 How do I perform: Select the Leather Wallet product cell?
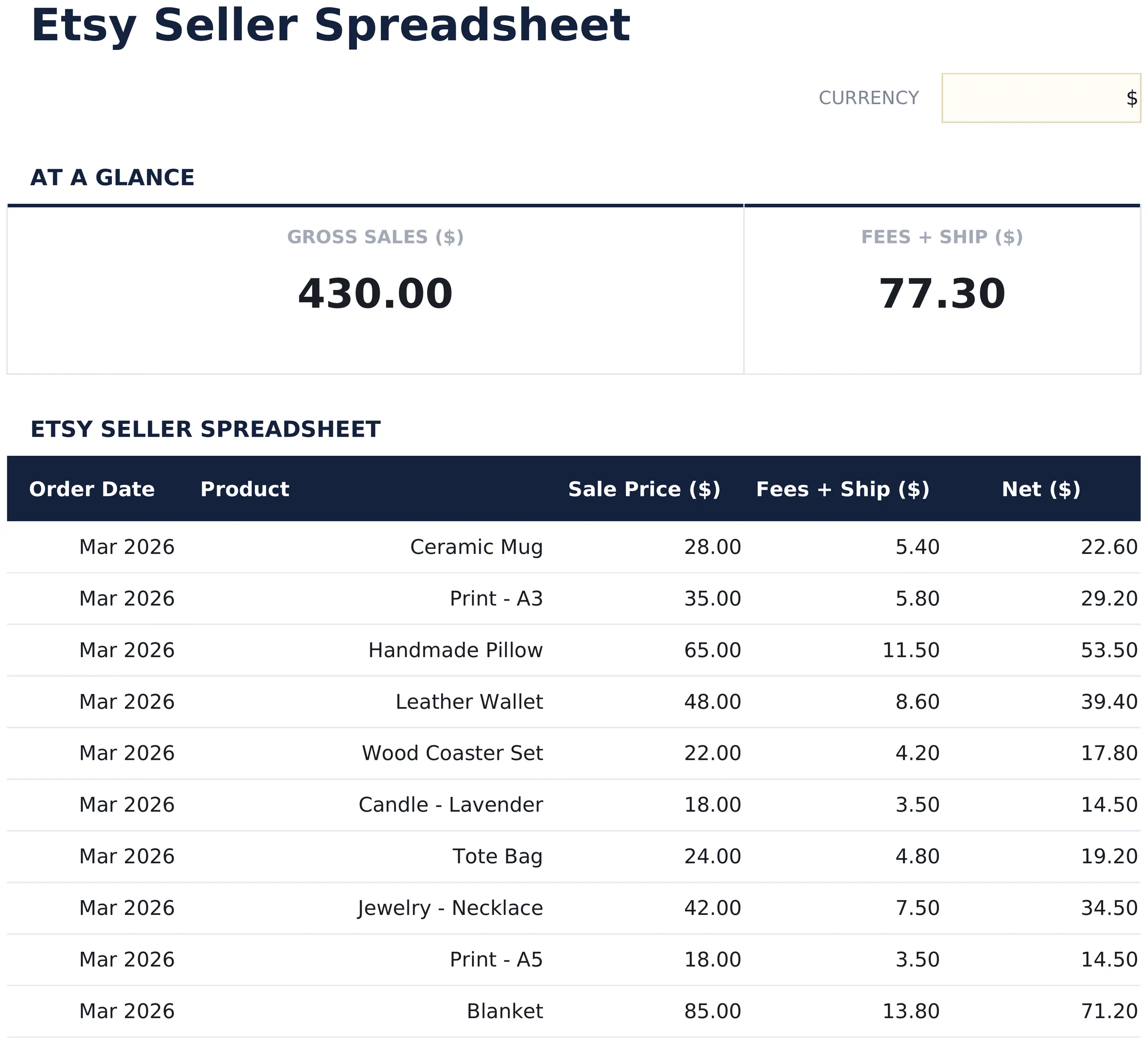coord(469,702)
